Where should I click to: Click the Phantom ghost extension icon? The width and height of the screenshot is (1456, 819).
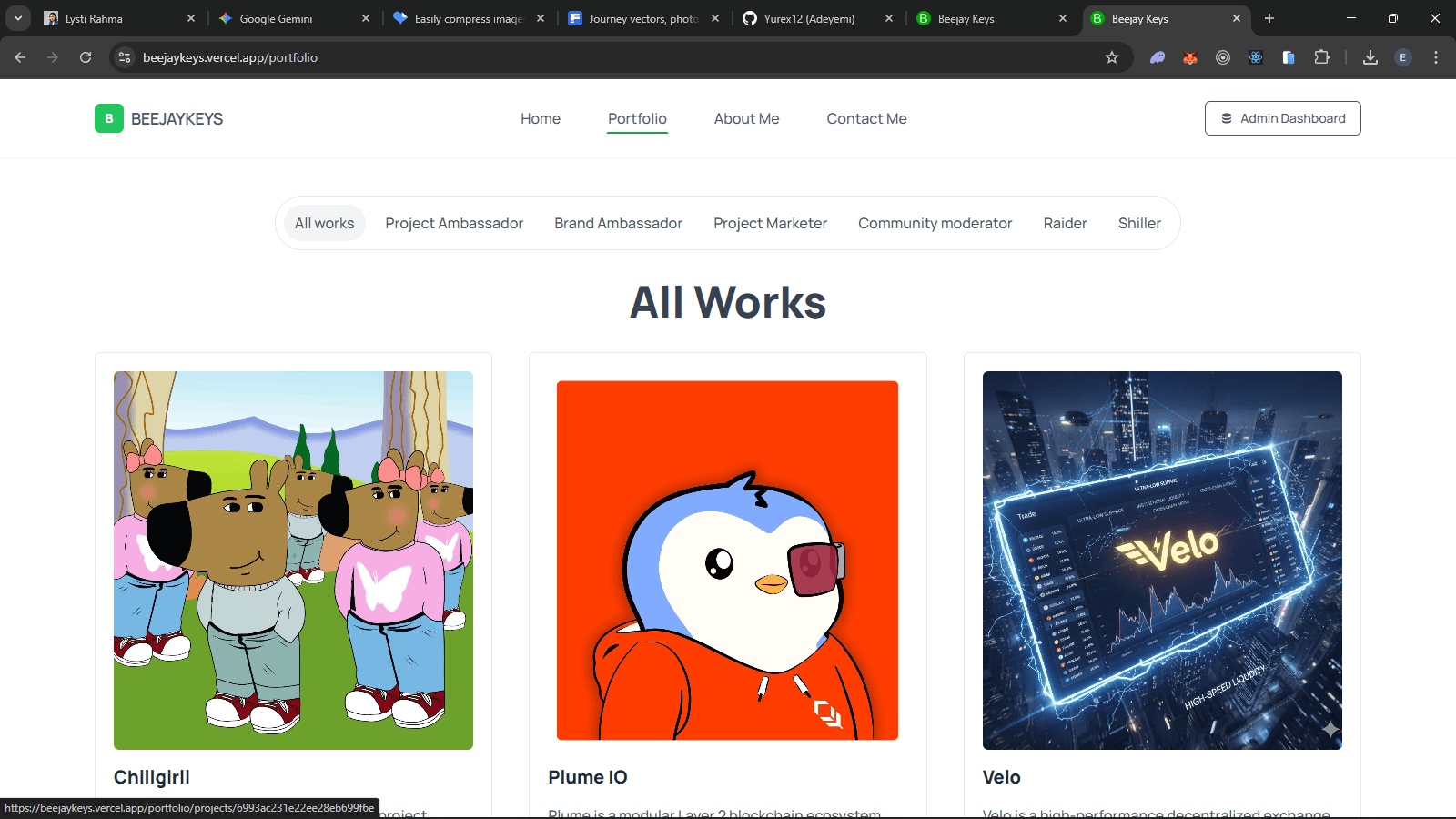1158,57
